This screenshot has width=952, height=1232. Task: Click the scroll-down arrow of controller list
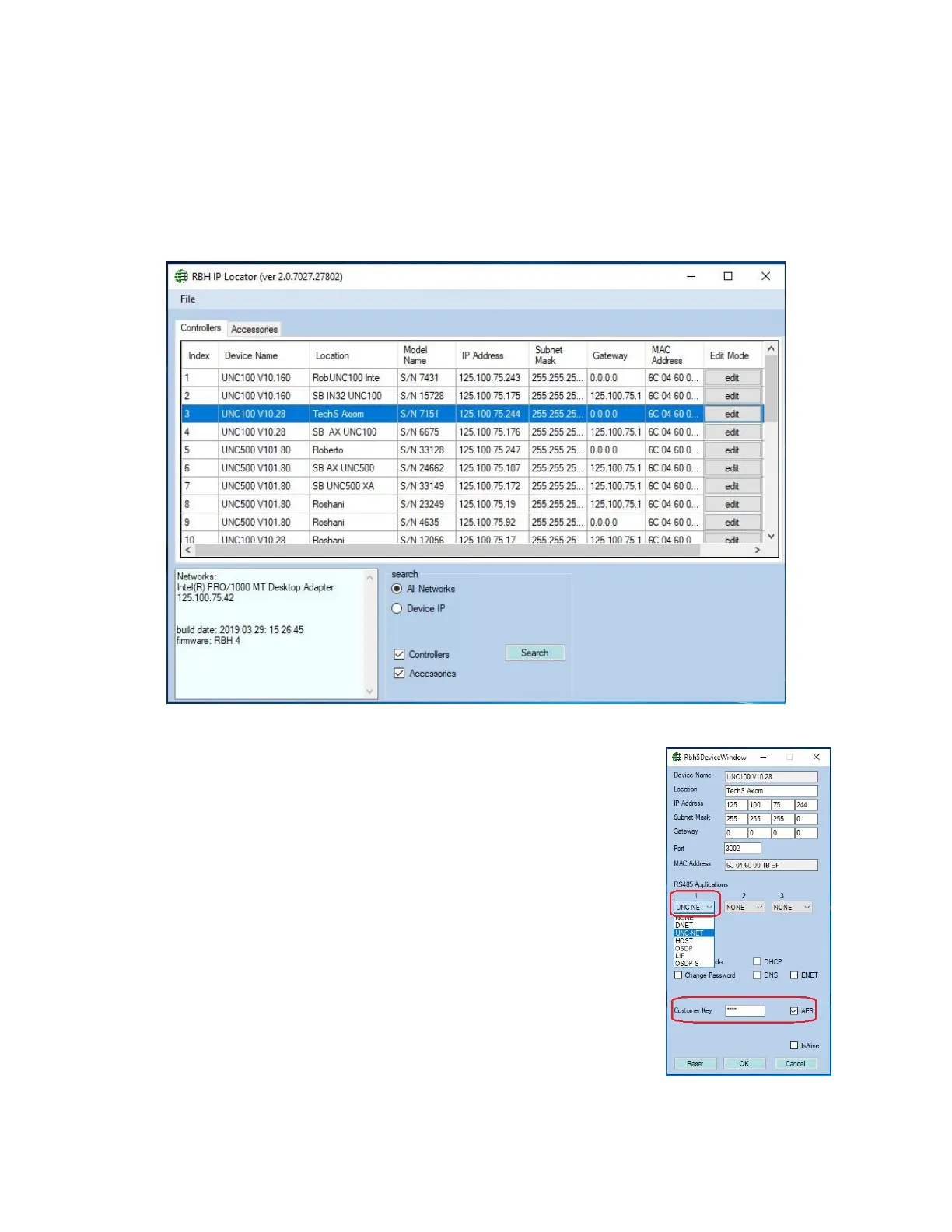771,537
